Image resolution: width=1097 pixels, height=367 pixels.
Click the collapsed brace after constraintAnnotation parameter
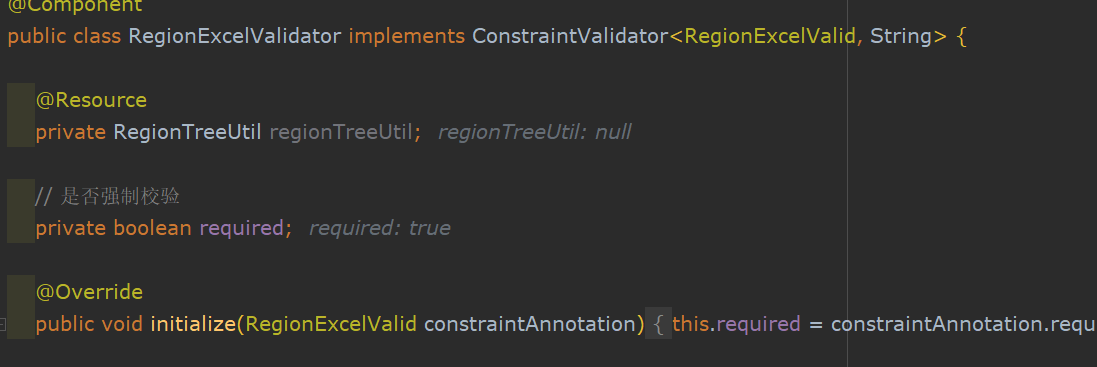pyautogui.click(x=658, y=324)
